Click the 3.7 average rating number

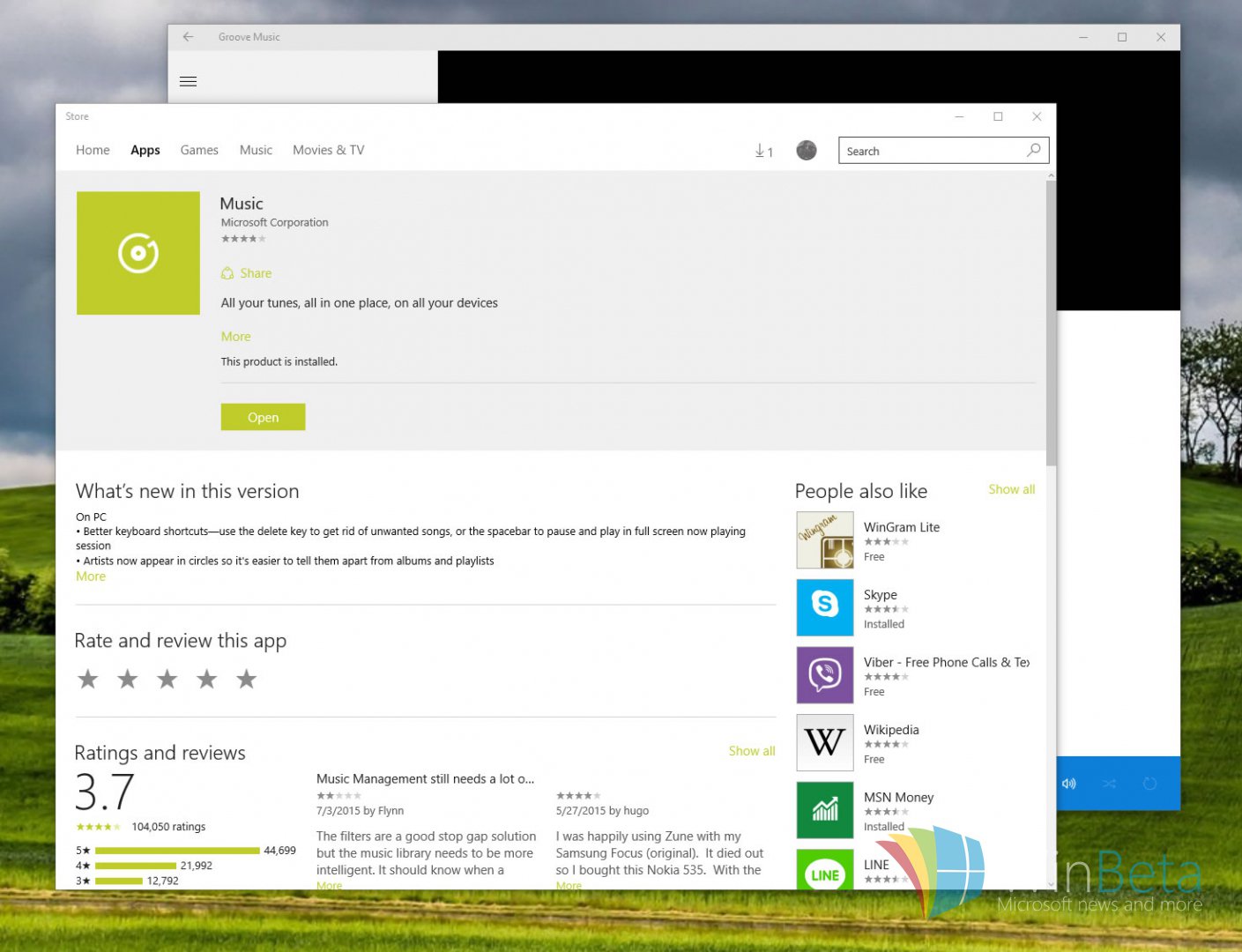[x=105, y=792]
